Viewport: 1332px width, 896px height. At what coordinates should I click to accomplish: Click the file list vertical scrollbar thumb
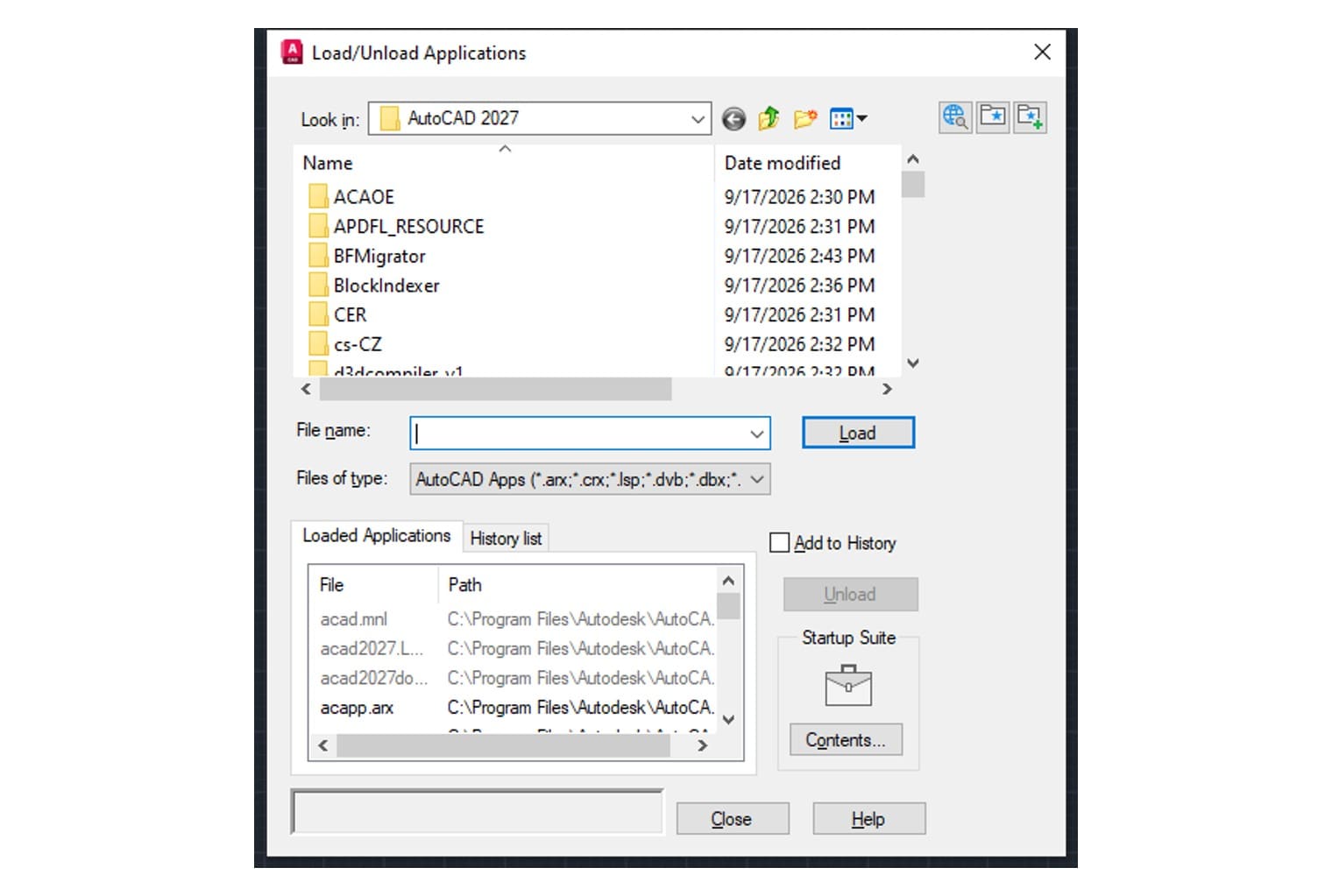[x=913, y=185]
